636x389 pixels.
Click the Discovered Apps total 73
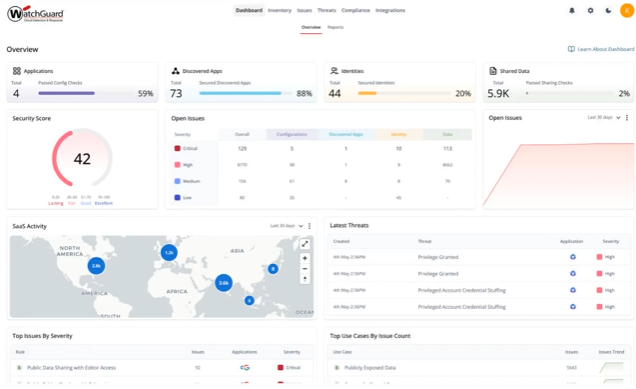(176, 94)
